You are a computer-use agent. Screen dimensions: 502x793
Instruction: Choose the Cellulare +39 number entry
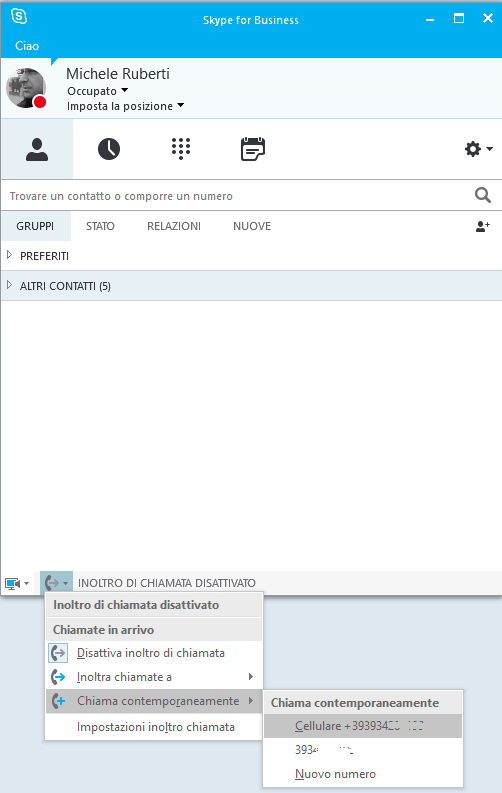(363, 726)
